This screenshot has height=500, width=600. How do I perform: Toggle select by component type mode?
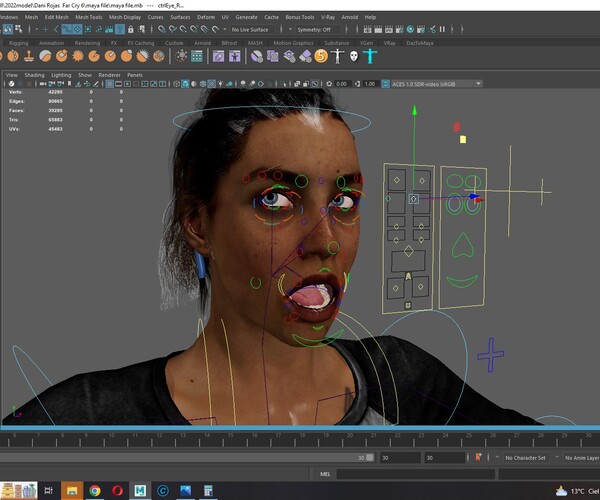pyautogui.click(x=18, y=29)
